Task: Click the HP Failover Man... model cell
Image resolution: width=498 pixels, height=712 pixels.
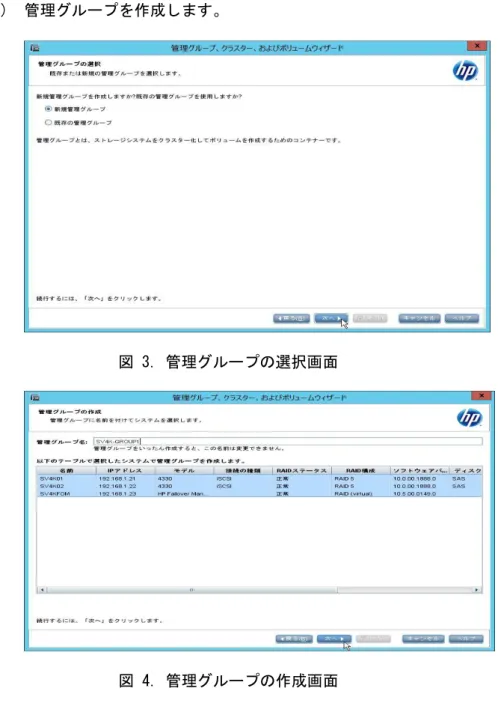Action: [x=181, y=494]
